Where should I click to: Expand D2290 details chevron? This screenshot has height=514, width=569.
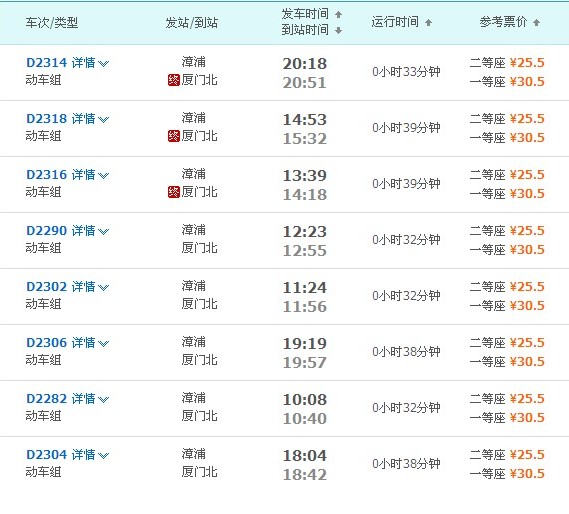pos(103,232)
